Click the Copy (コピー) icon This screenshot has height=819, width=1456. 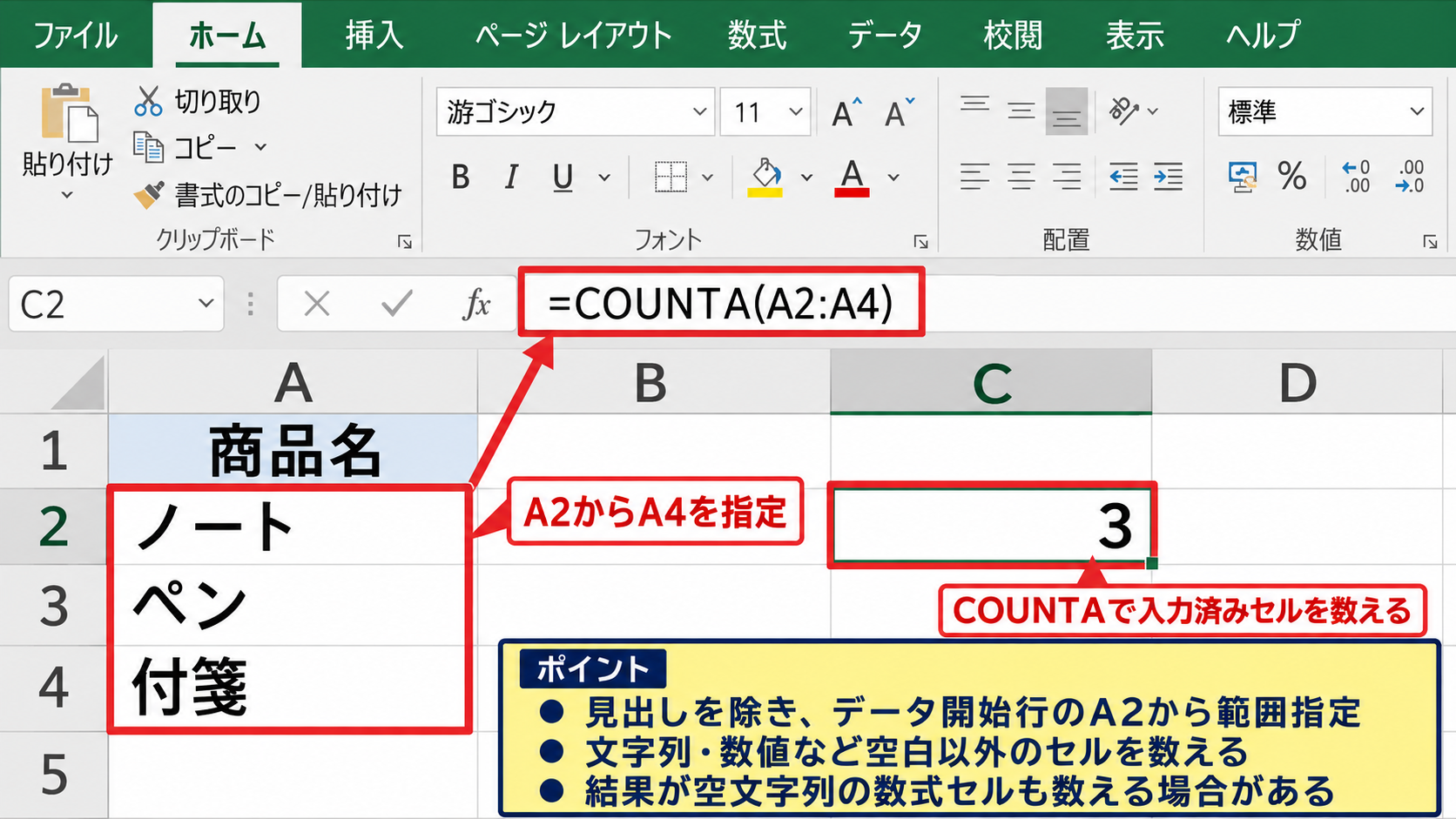coord(148,147)
